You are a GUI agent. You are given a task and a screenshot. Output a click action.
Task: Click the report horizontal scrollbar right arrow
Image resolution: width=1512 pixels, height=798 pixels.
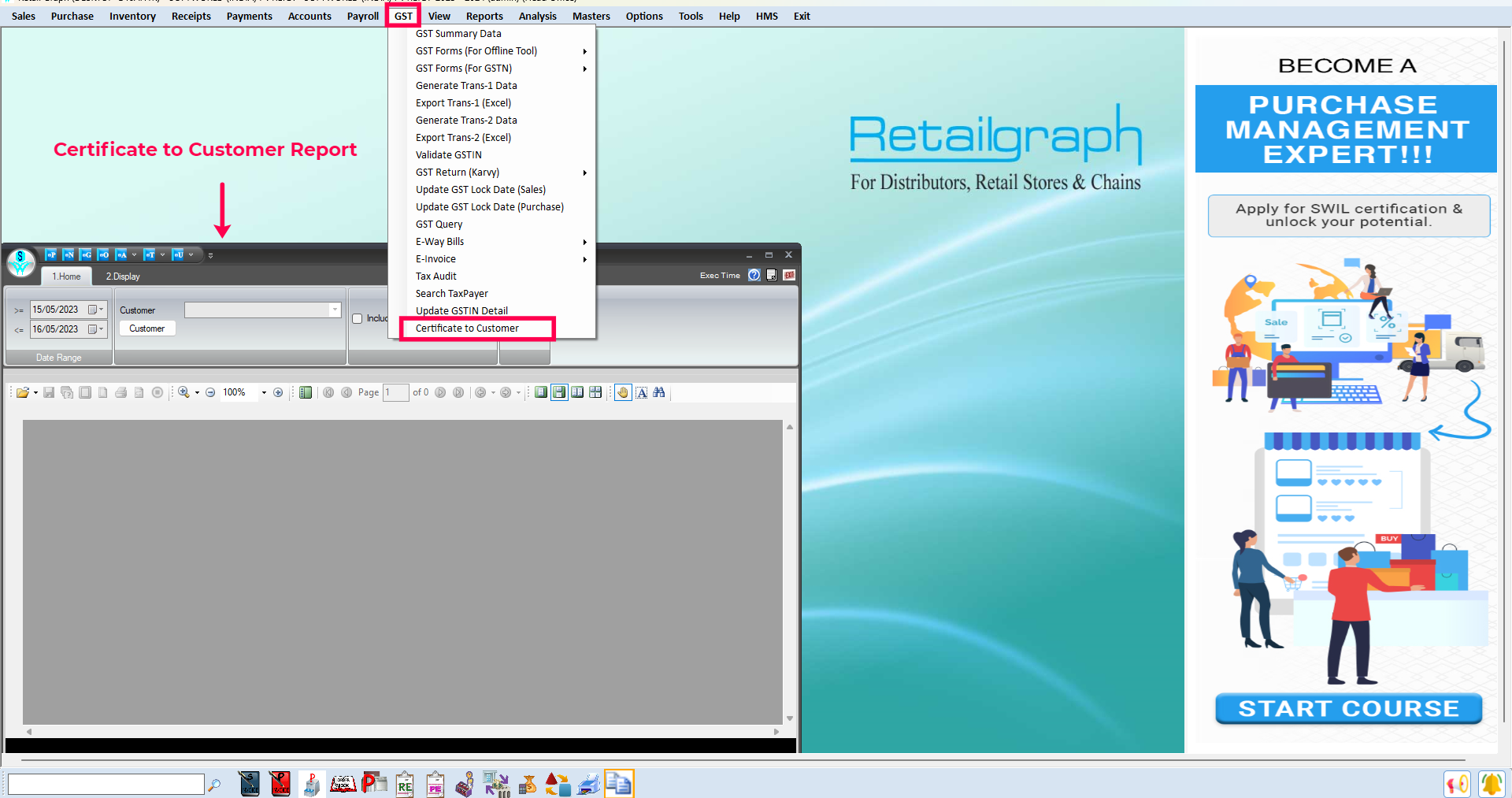[x=776, y=732]
